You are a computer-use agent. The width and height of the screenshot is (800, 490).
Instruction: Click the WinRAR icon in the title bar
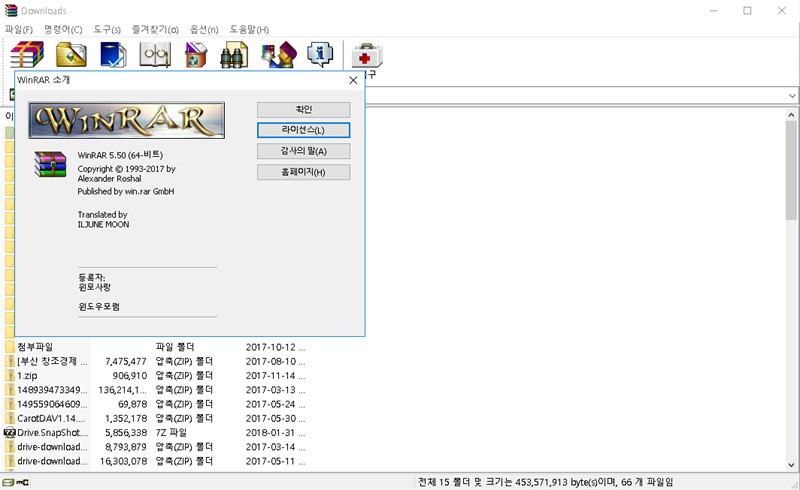click(x=11, y=11)
